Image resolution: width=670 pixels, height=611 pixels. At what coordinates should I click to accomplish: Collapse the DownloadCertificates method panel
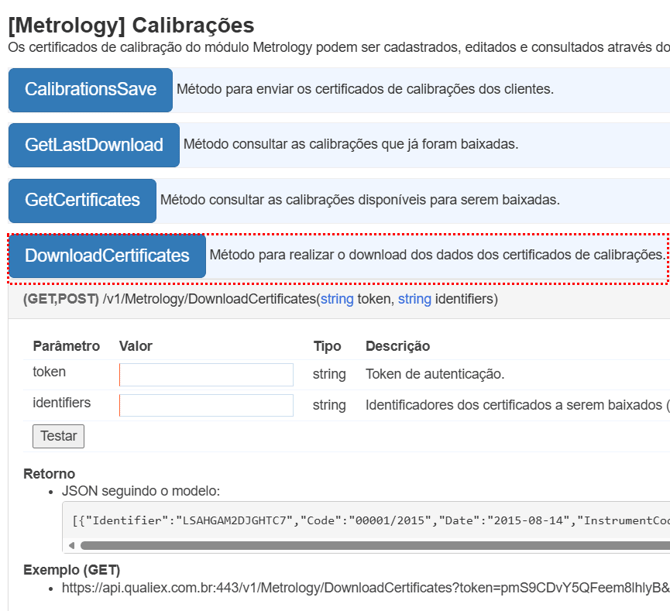coord(107,256)
